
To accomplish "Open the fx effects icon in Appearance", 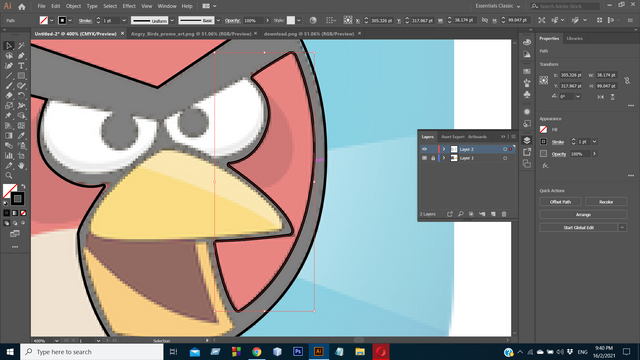I will point(545,166).
